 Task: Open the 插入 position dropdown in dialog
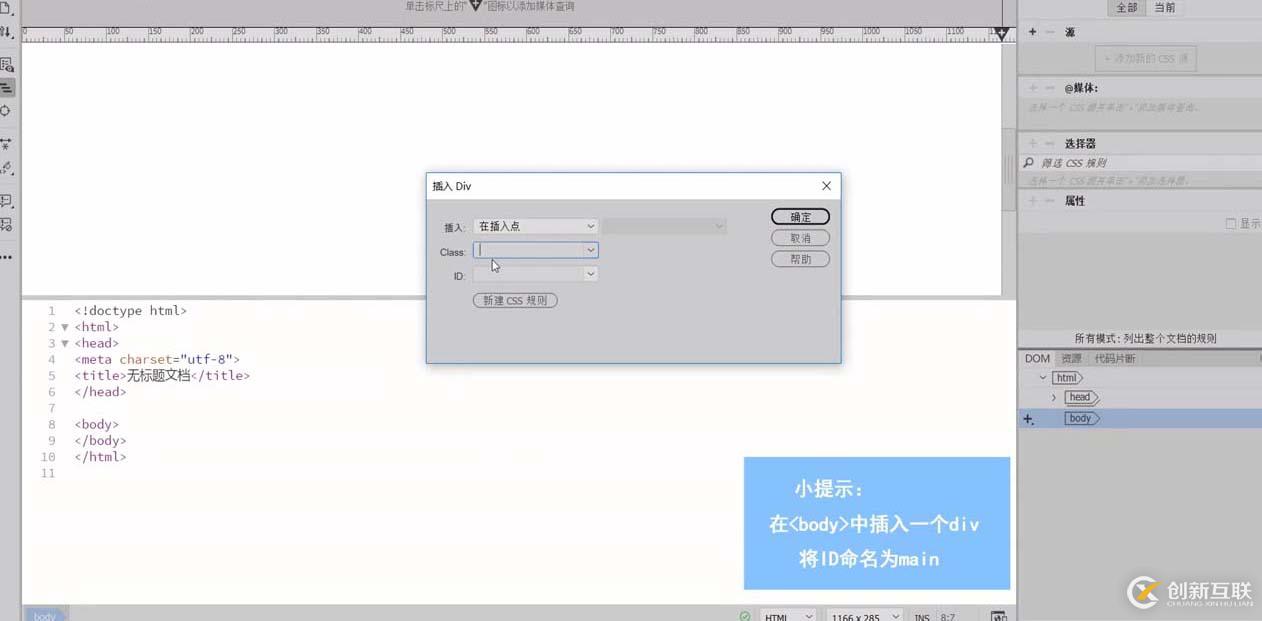(x=536, y=227)
